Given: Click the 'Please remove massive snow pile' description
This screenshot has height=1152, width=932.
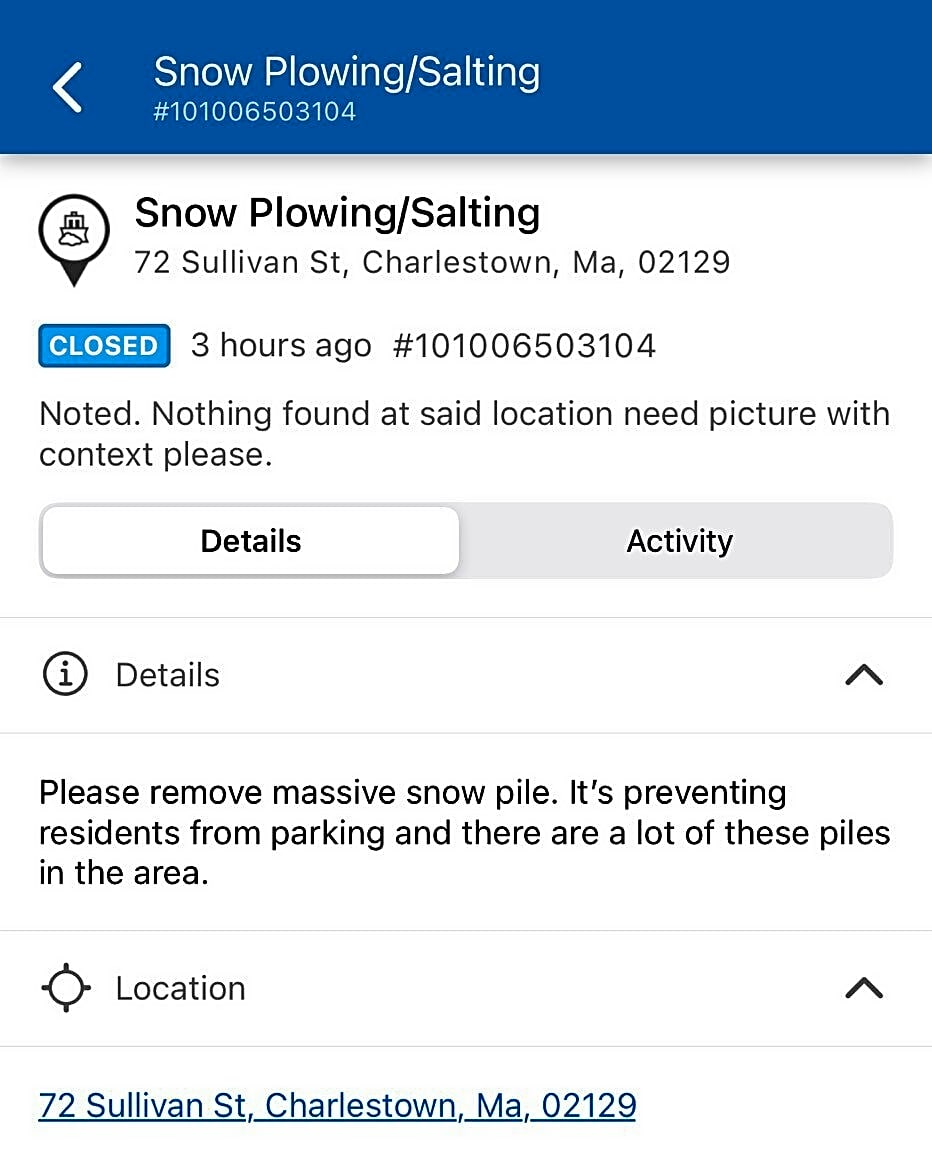Looking at the screenshot, I should click(x=464, y=832).
